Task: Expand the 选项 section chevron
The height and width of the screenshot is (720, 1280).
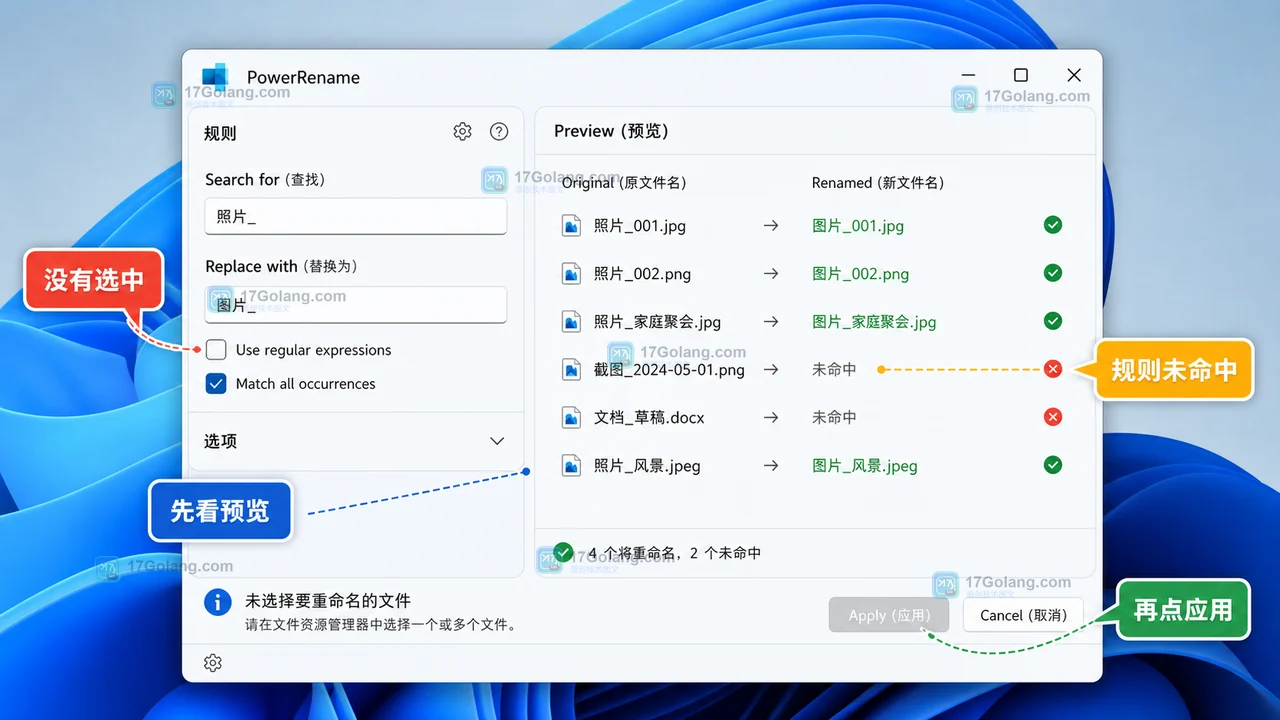Action: pos(497,441)
